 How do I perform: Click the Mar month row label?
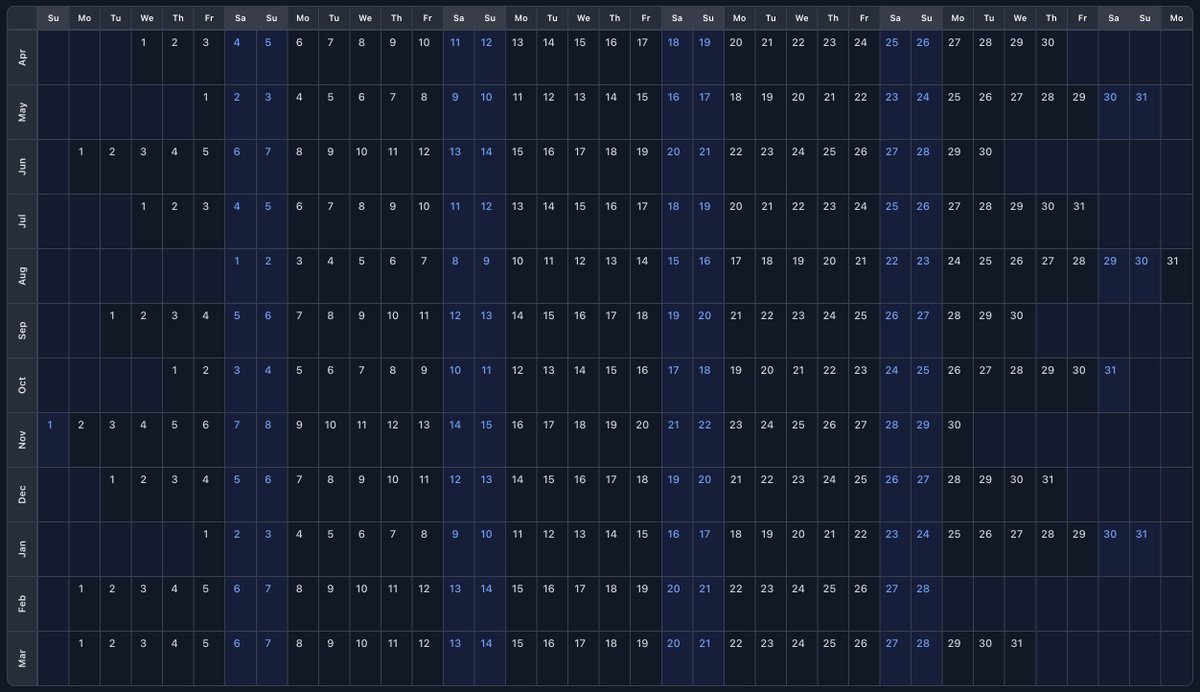(22, 657)
